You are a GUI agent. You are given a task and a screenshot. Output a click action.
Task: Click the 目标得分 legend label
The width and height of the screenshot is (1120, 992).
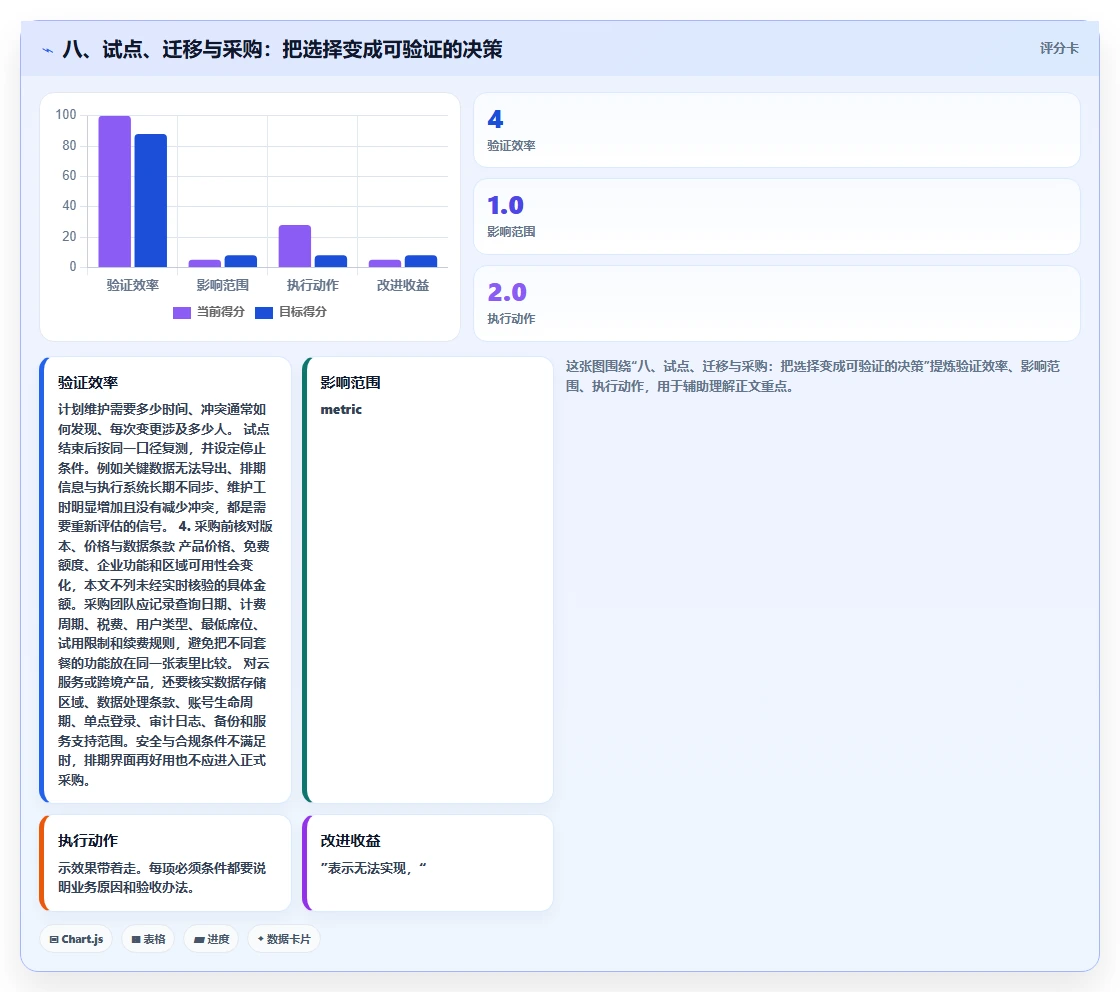303,312
